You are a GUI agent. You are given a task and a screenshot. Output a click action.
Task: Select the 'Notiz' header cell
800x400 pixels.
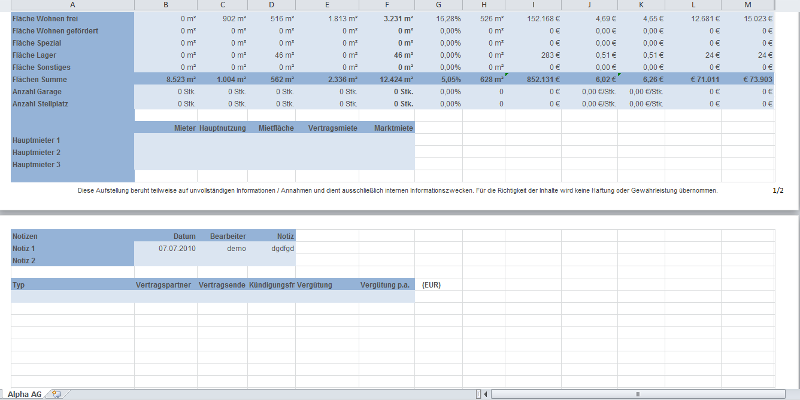pyautogui.click(x=271, y=236)
